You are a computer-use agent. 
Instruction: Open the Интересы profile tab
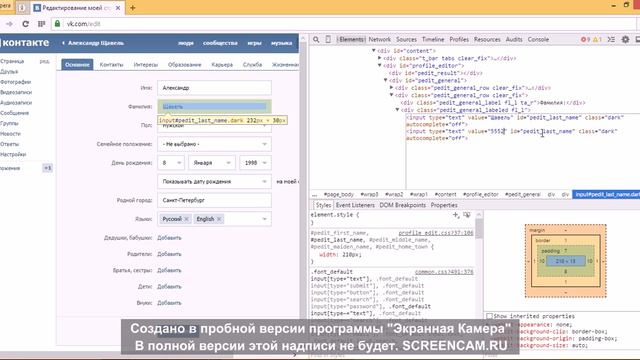[146, 64]
